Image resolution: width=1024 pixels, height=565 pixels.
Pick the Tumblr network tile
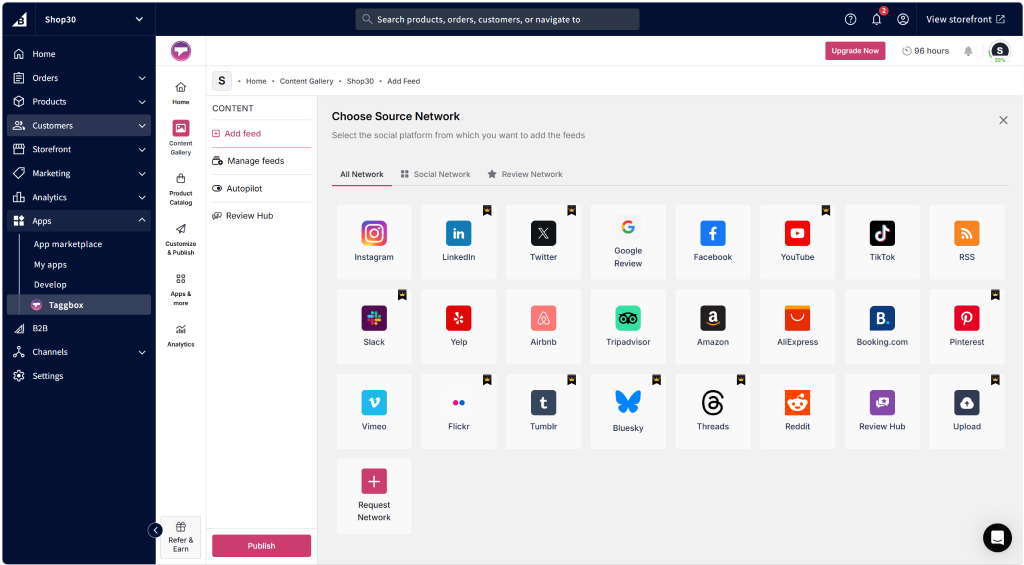pyautogui.click(x=543, y=411)
